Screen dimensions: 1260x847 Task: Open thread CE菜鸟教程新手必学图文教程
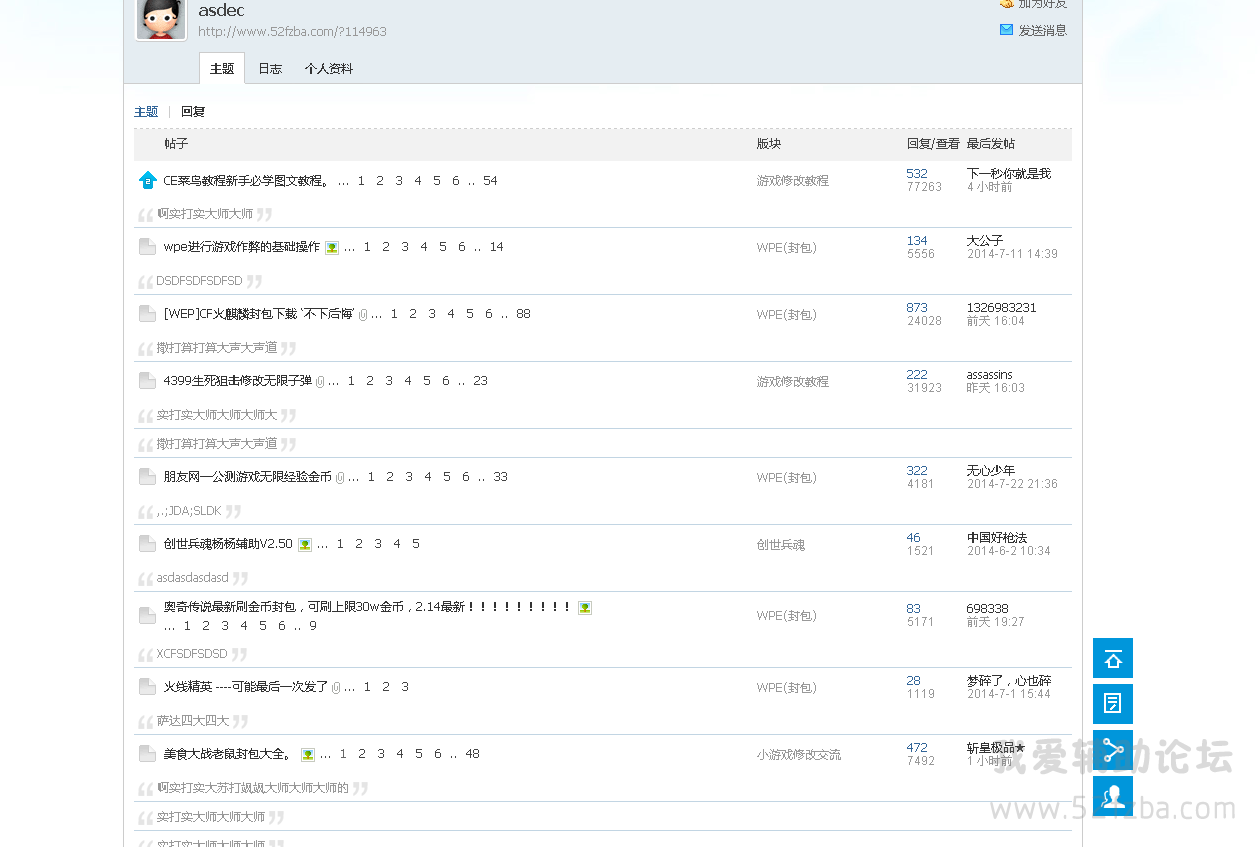247,181
